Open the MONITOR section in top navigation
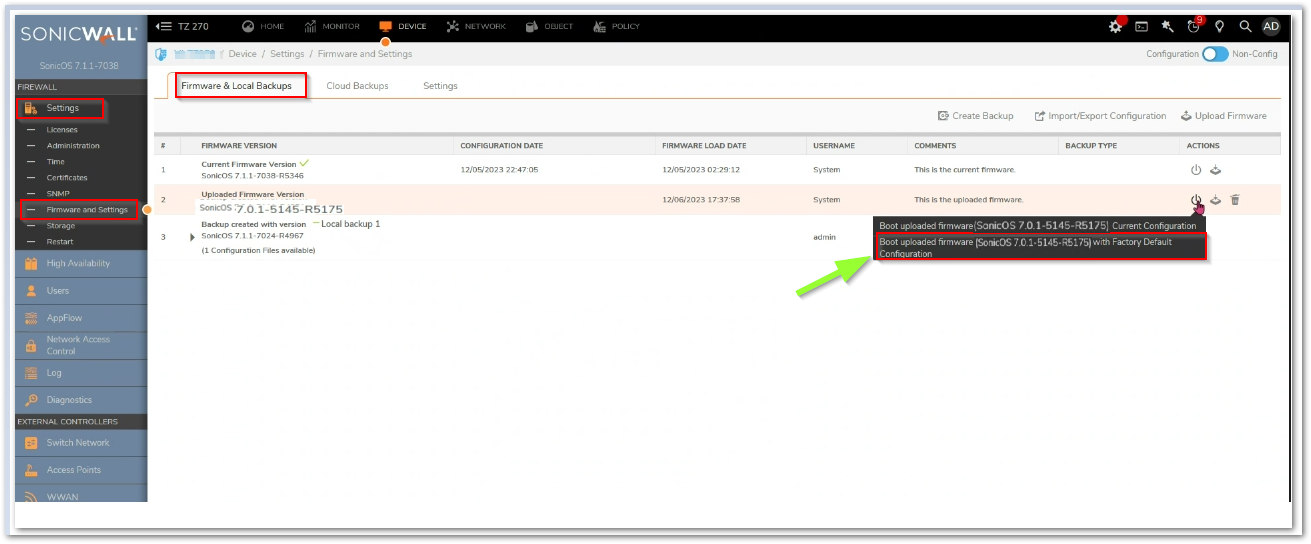Image resolution: width=1311 pixels, height=544 pixels. point(332,26)
